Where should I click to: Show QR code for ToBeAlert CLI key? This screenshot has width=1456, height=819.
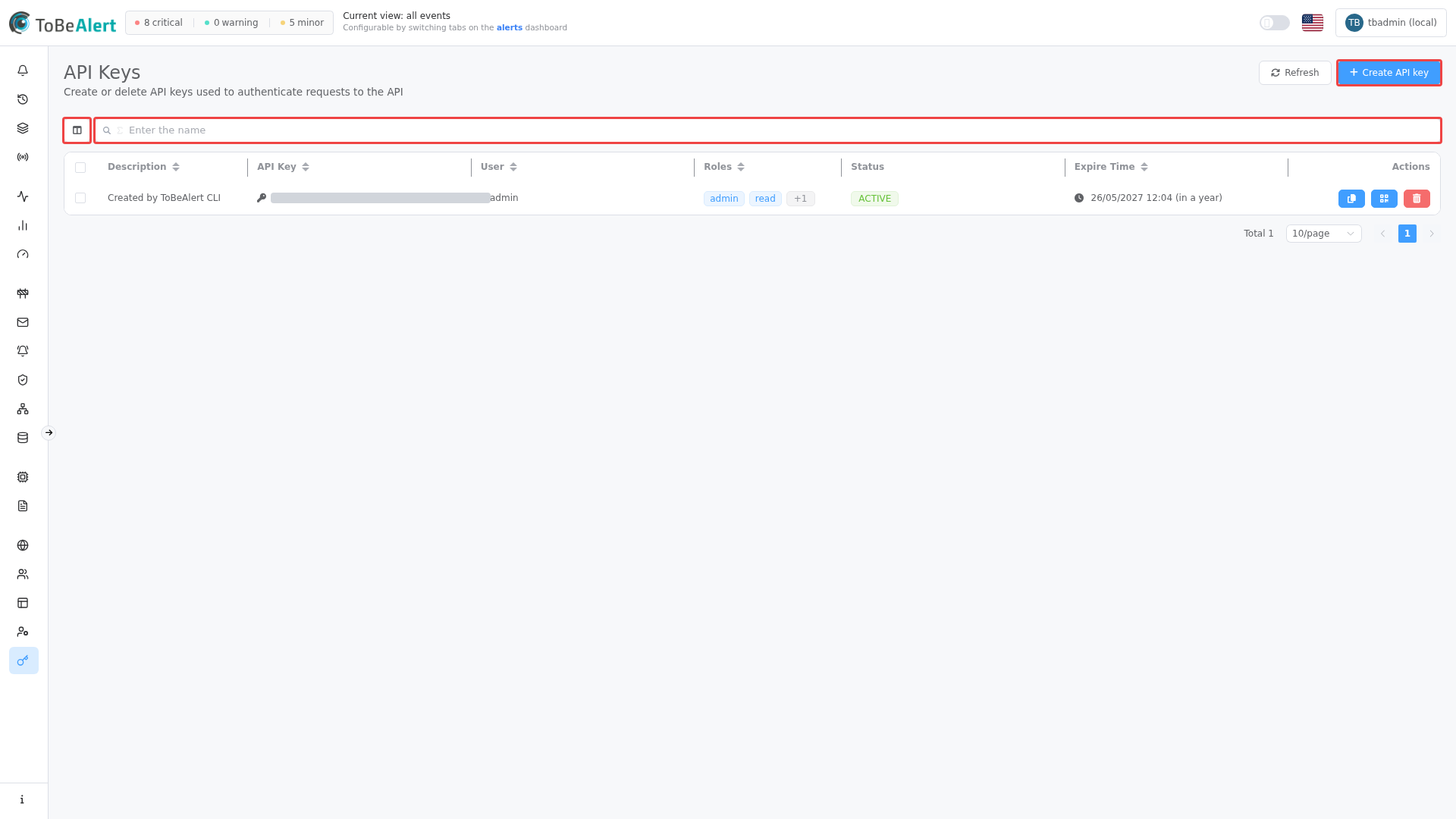click(x=1384, y=199)
